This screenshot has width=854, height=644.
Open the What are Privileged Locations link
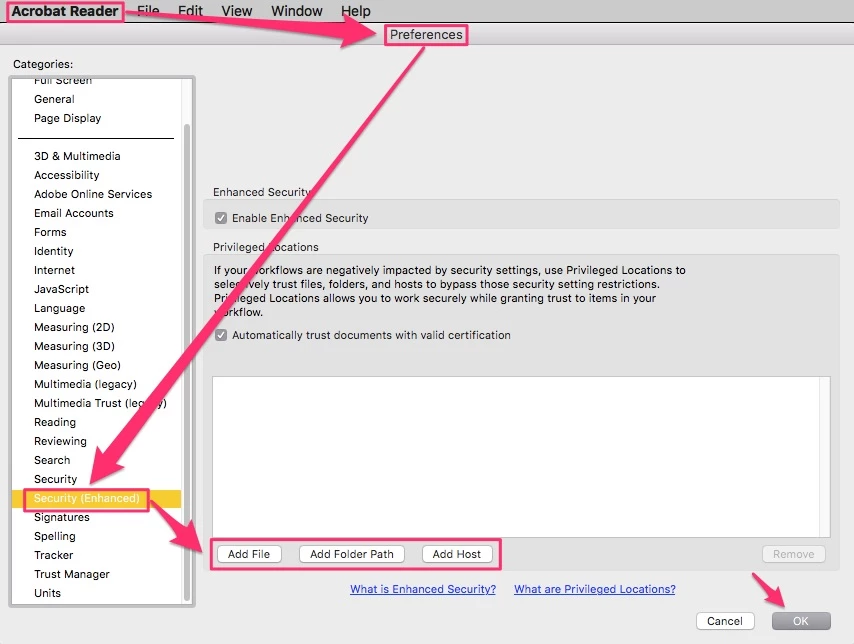(595, 589)
